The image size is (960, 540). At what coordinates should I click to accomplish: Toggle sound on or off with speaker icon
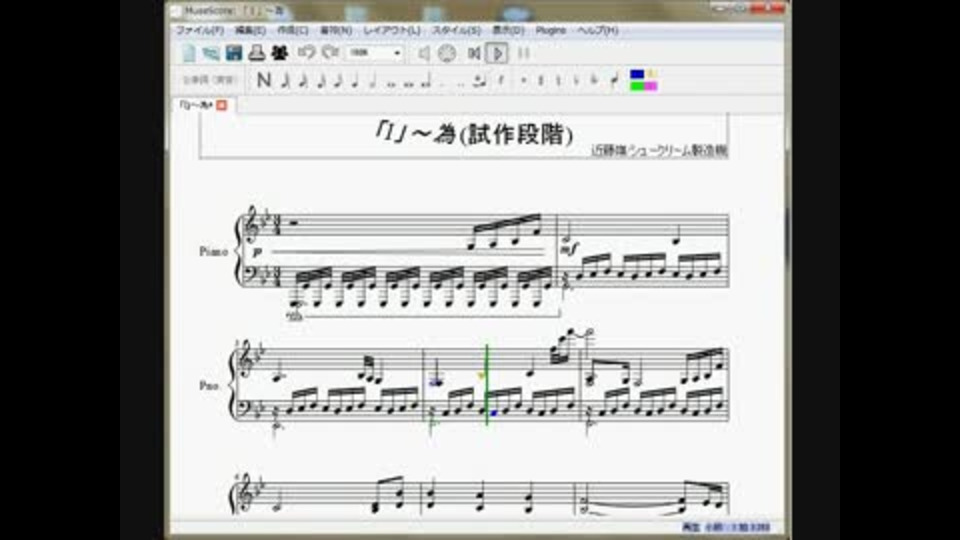(x=424, y=54)
